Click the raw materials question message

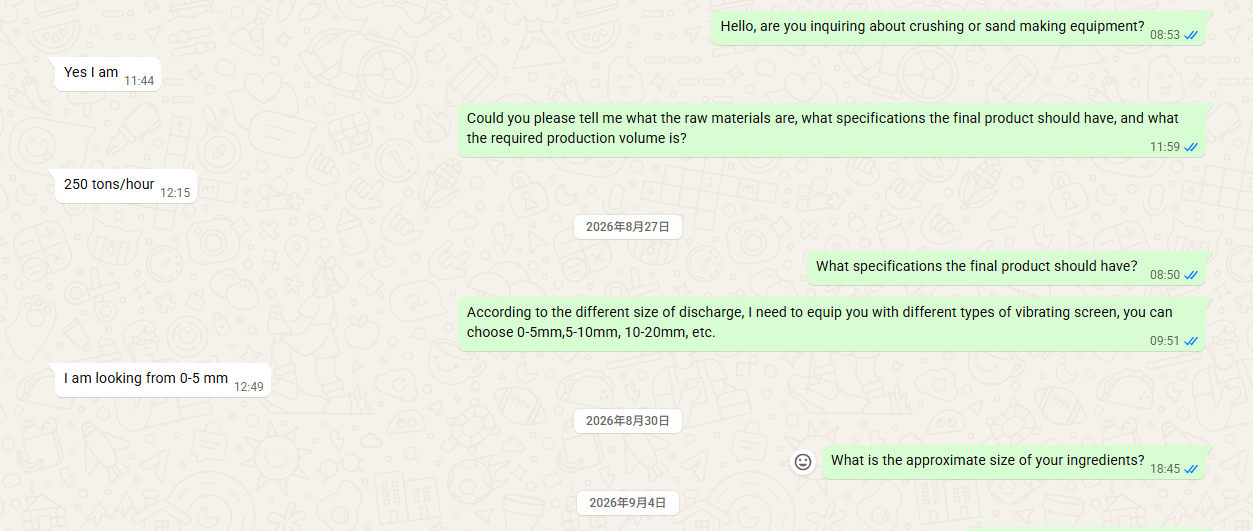[831, 130]
